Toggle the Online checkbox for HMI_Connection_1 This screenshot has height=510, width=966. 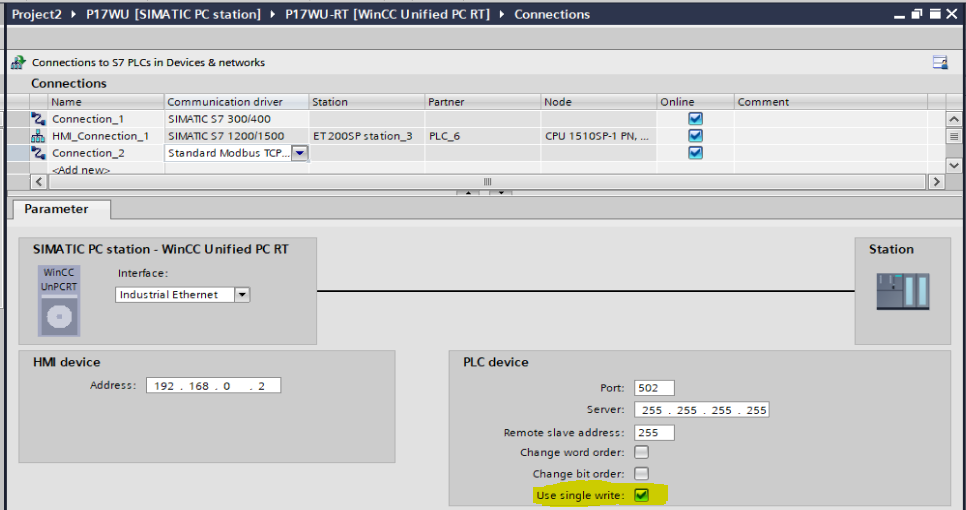click(696, 136)
